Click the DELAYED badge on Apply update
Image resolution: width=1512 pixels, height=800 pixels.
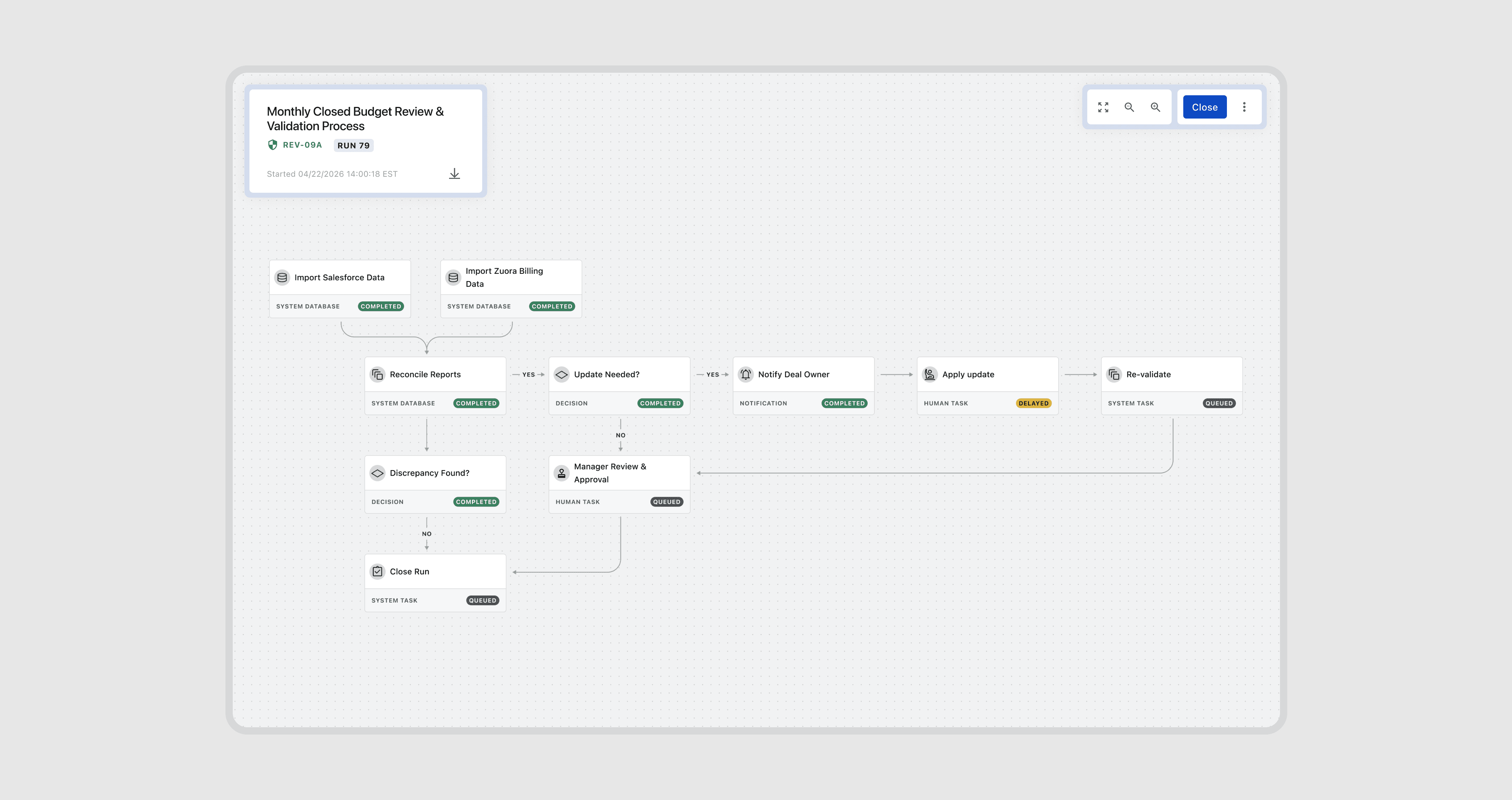(x=1033, y=403)
